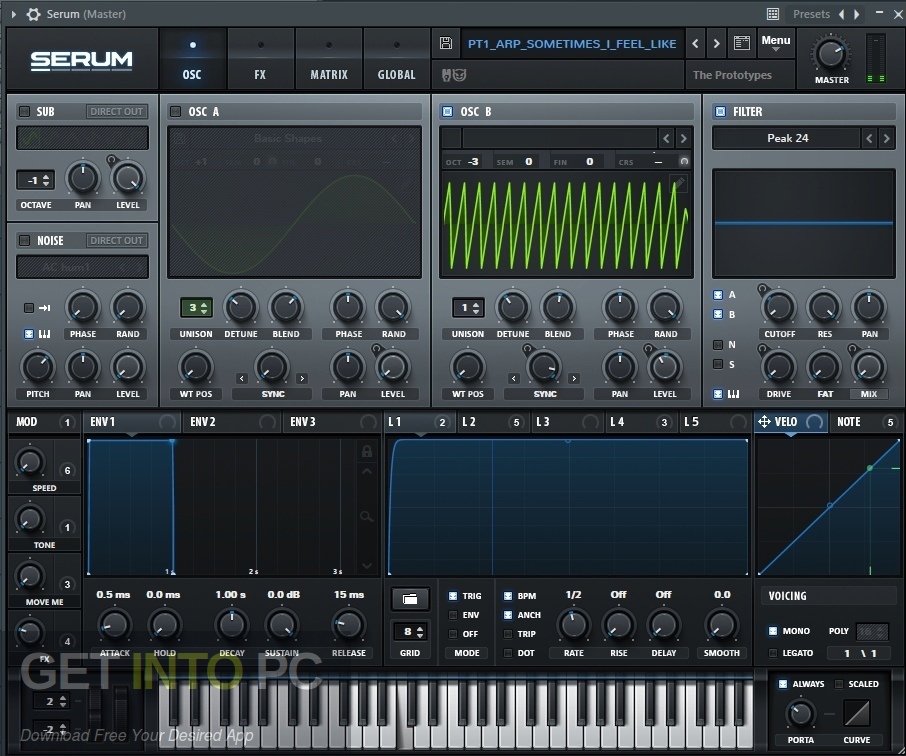Switch to the MATRIX tab
Screen dimensions: 906x756
tap(329, 60)
